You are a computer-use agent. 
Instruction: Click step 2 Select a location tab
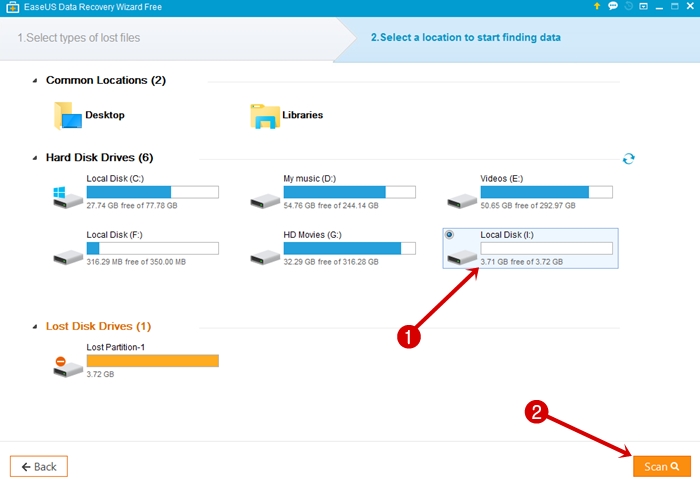point(466,37)
